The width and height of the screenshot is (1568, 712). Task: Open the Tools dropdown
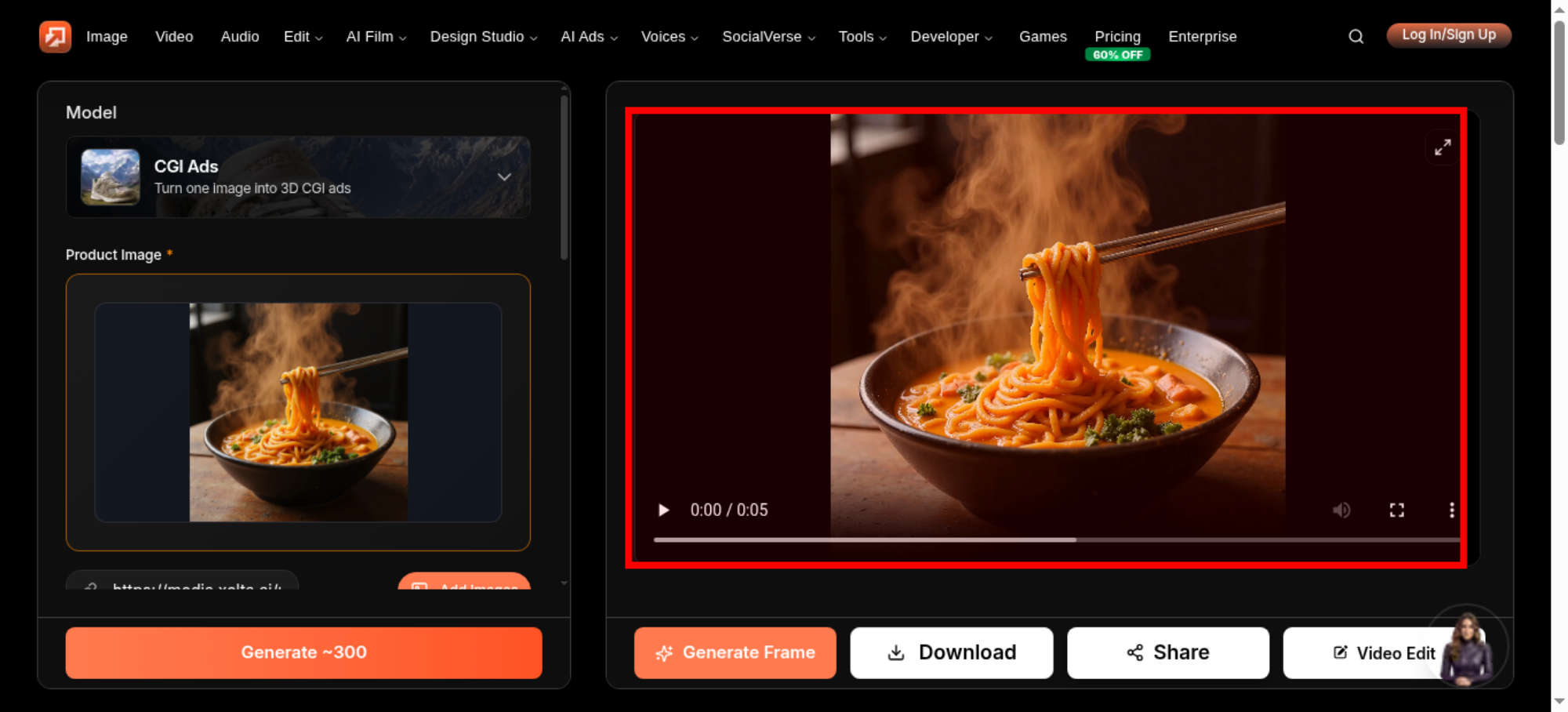pyautogui.click(x=862, y=37)
